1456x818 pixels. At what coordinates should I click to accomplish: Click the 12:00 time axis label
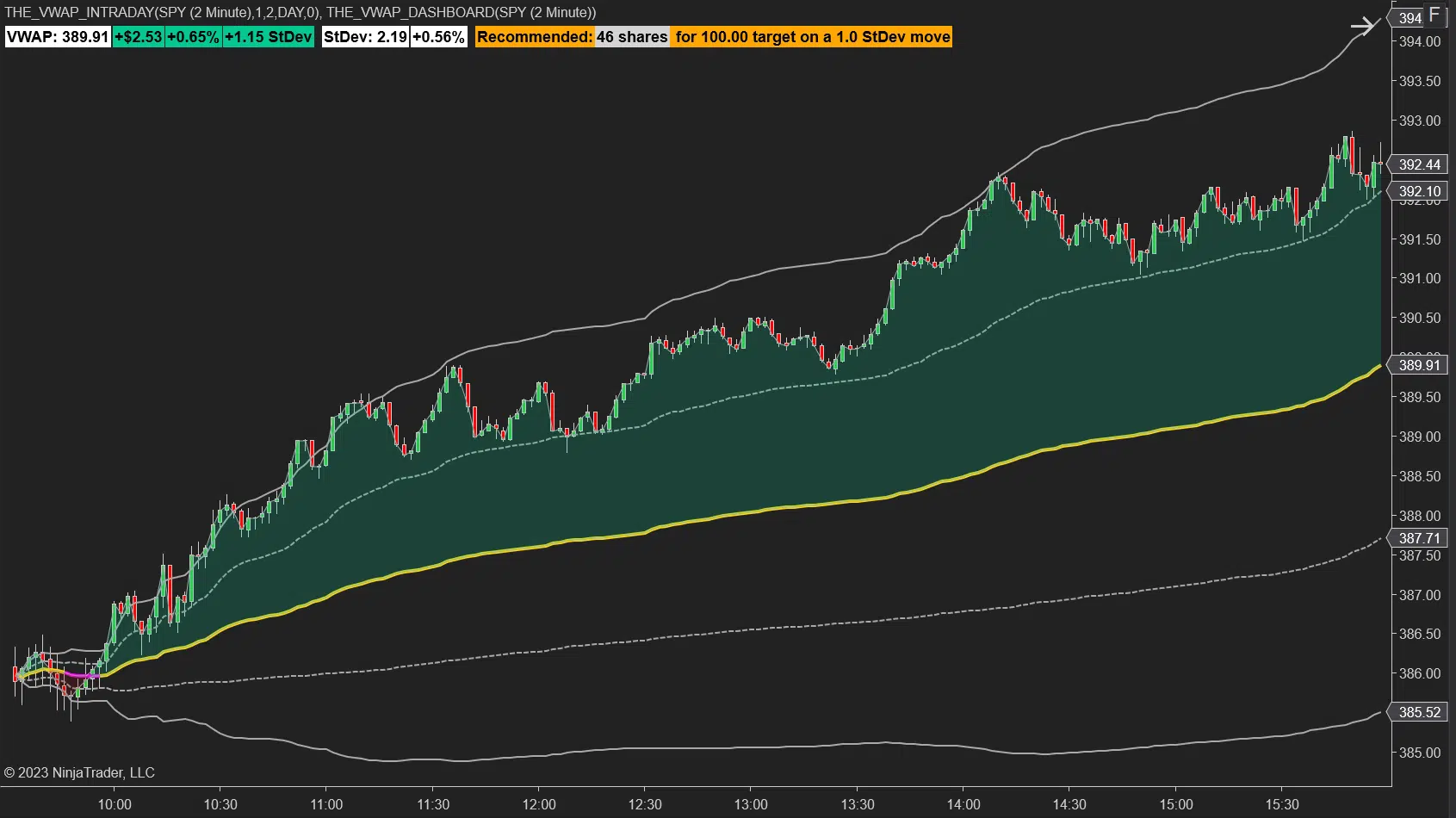coord(539,804)
